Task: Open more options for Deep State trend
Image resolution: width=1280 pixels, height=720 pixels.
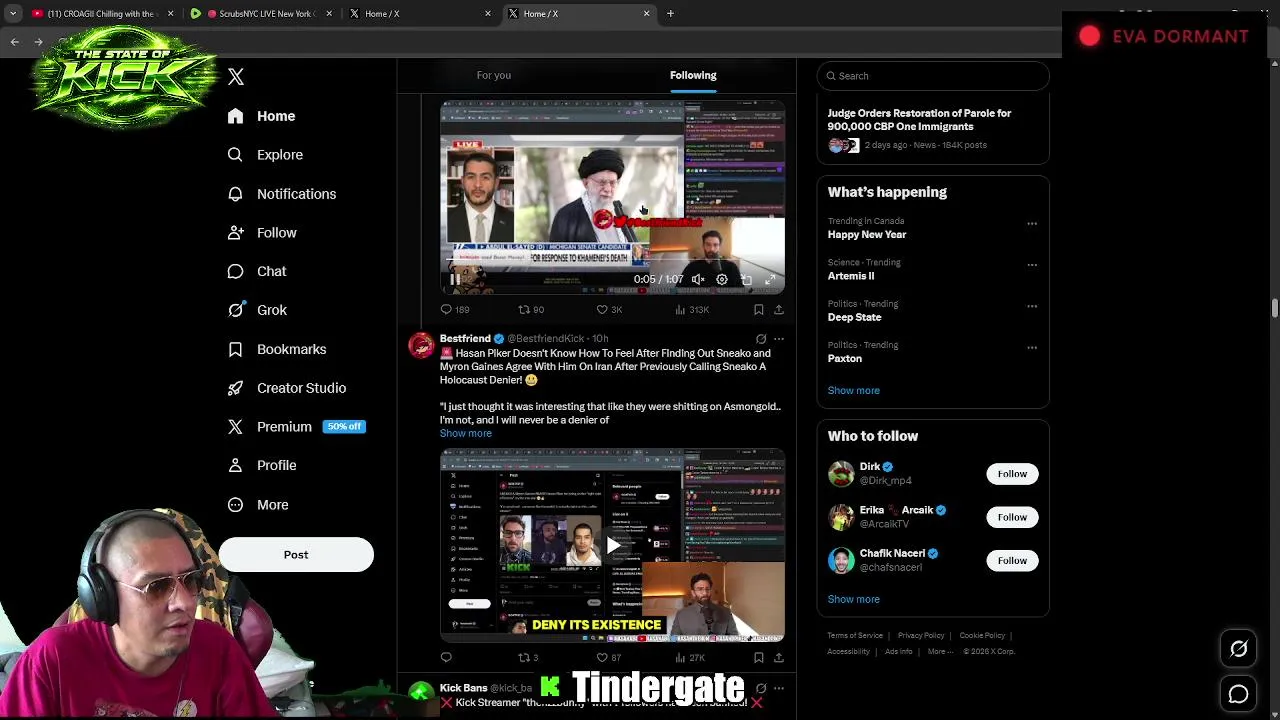Action: pos(1032,306)
